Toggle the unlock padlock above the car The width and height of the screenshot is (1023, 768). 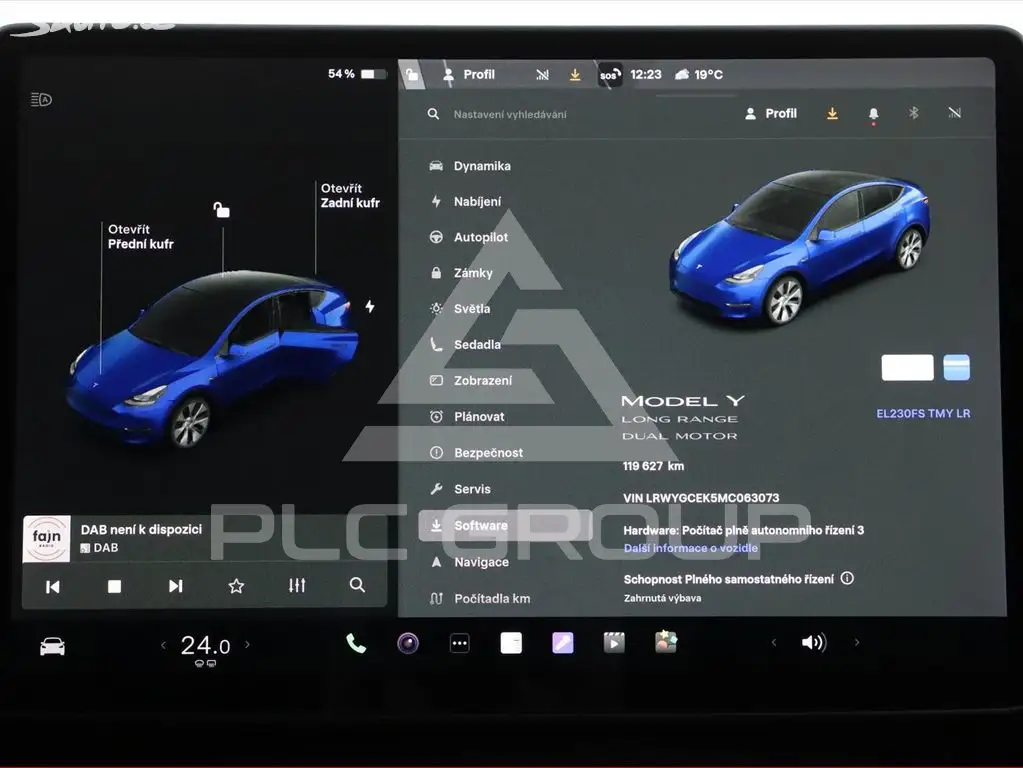click(221, 209)
